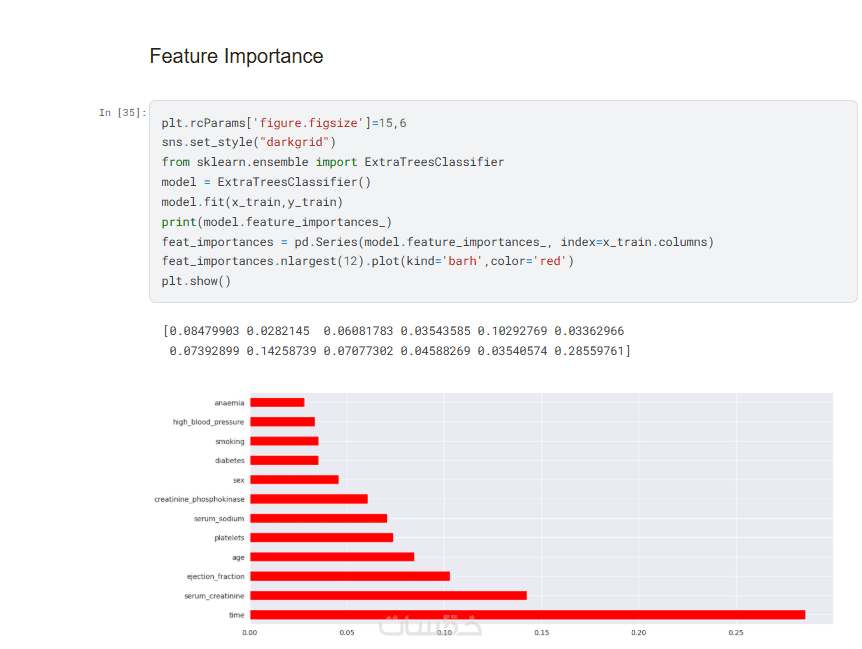Click the print(model.feature_importances_) line
Image resolution: width=862 pixels, height=649 pixels.
click(277, 222)
